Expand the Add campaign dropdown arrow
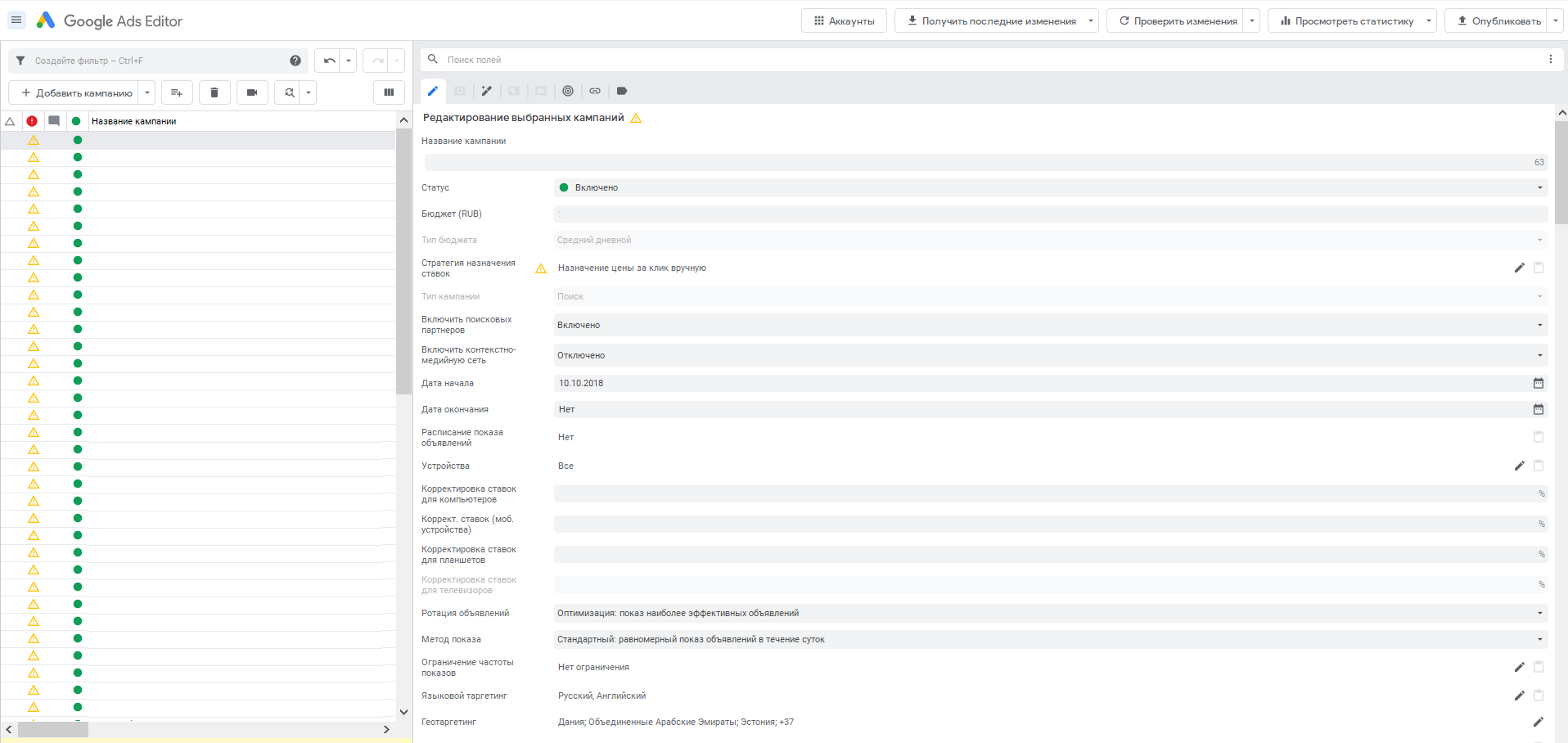Screen dimensions: 1568x743 pyautogui.click(x=147, y=92)
